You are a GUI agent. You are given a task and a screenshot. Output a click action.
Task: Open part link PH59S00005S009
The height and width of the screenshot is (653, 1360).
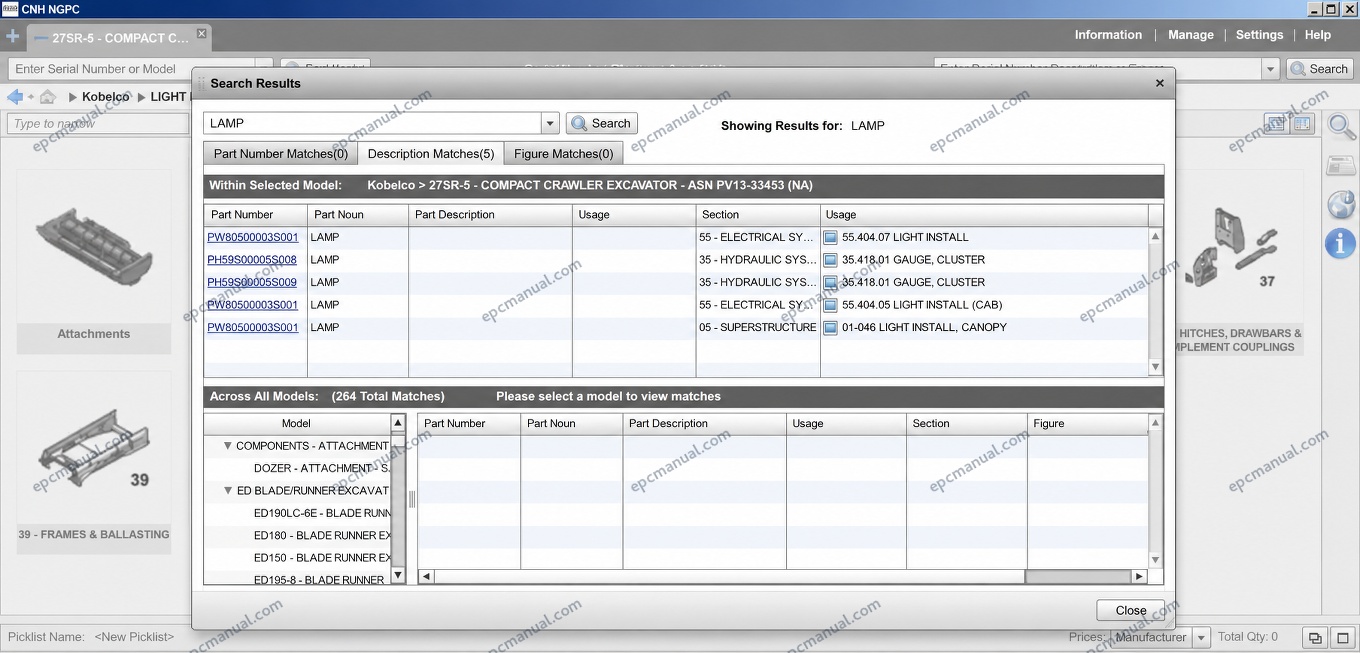[252, 282]
